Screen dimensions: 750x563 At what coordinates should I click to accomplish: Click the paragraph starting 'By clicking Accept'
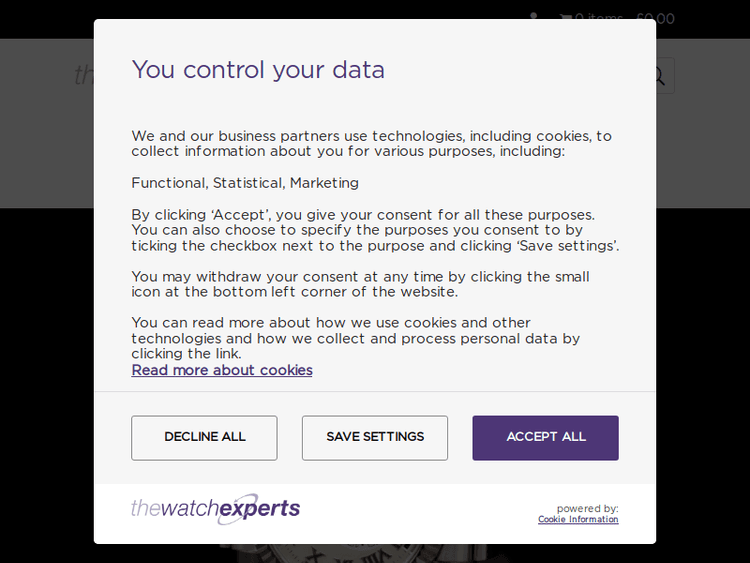click(375, 230)
